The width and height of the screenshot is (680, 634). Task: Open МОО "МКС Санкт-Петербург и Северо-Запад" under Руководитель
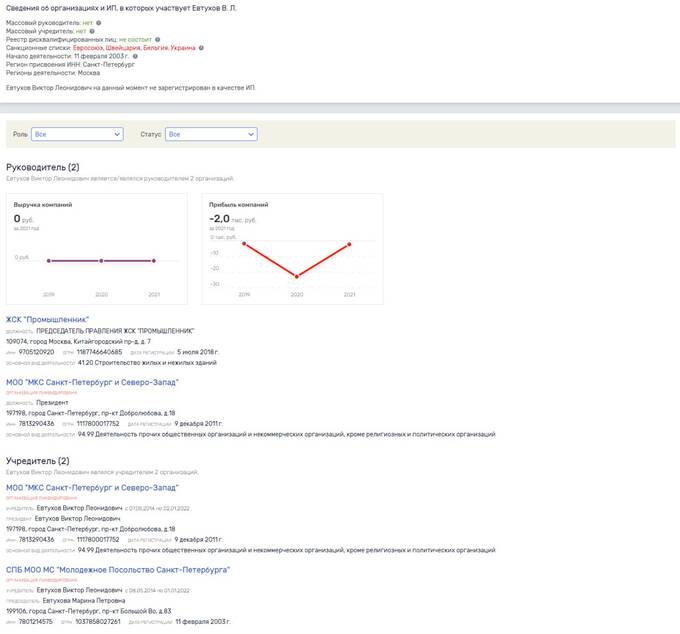(92, 381)
